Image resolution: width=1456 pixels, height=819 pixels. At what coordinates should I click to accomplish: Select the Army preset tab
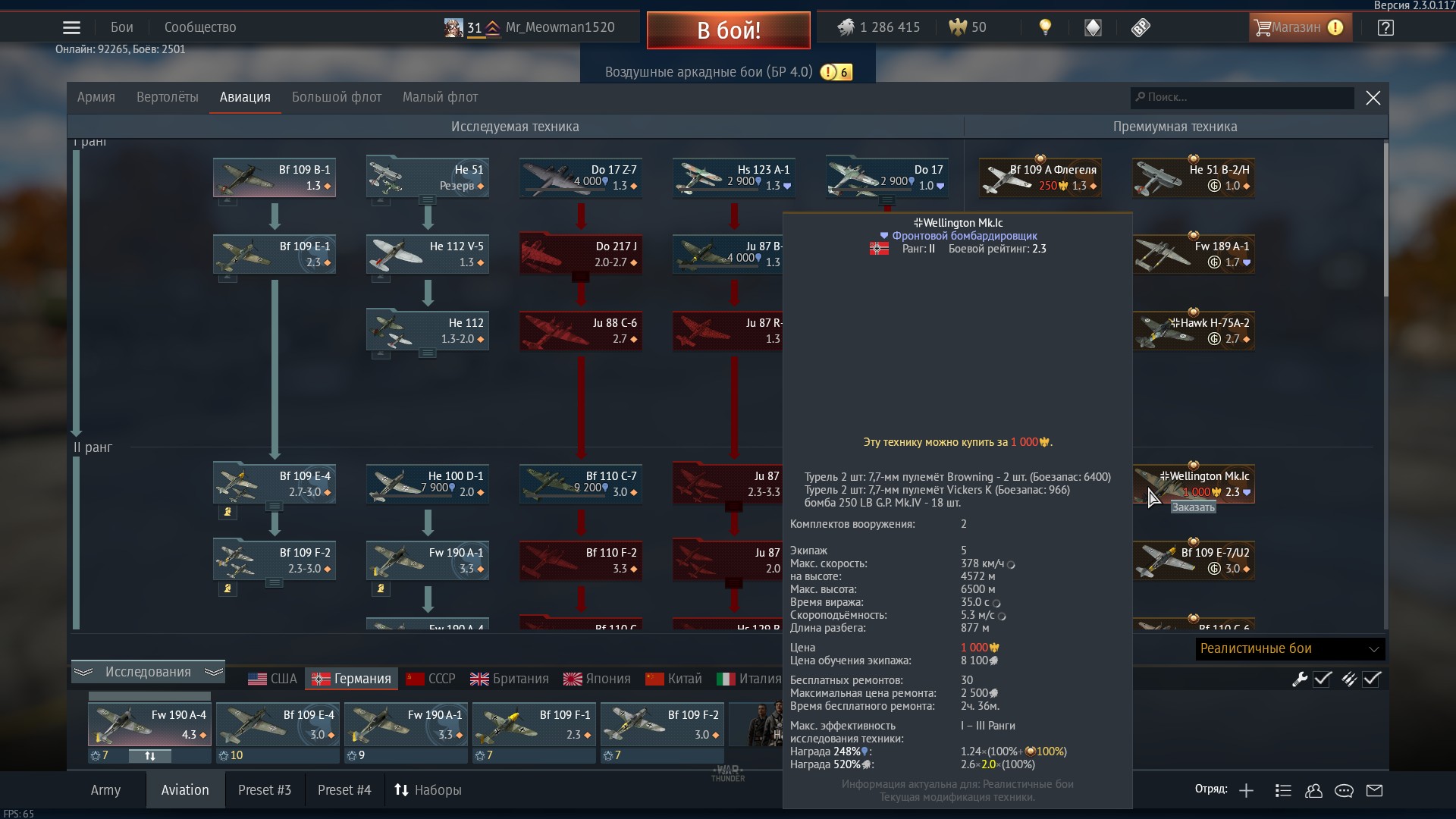(x=105, y=790)
